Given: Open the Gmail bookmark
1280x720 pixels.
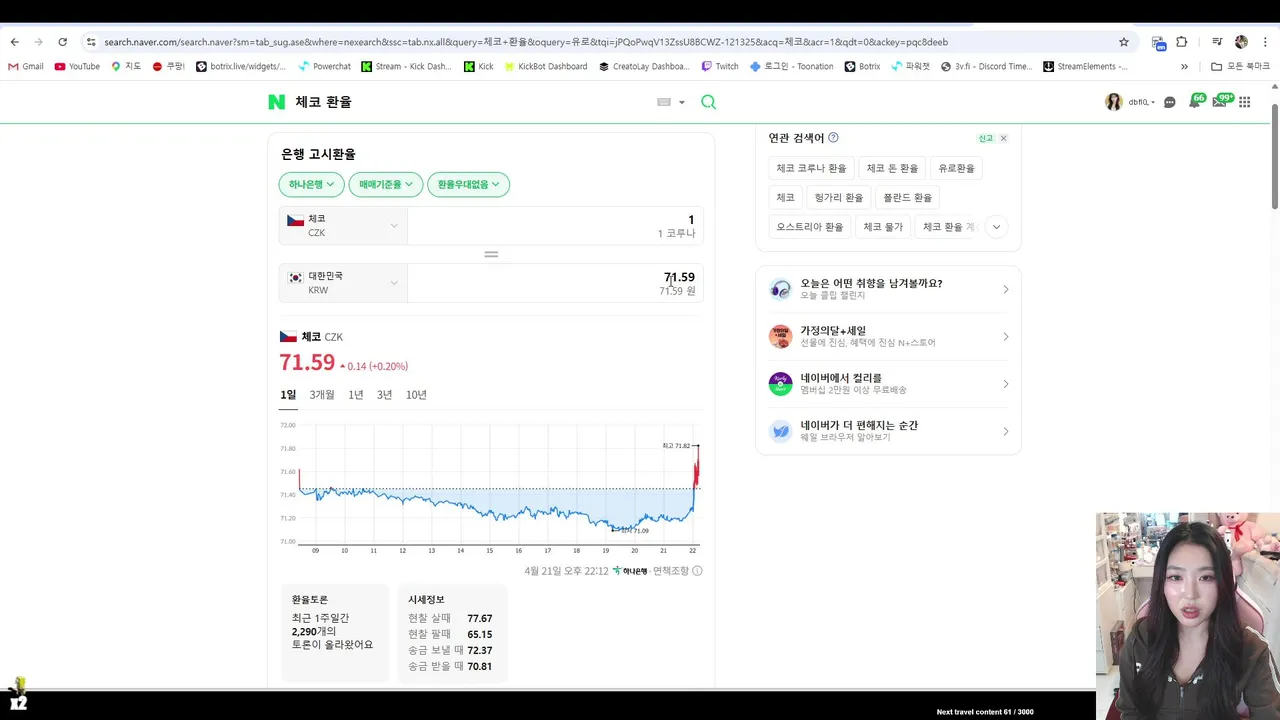Looking at the screenshot, I should pyautogui.click(x=25, y=66).
